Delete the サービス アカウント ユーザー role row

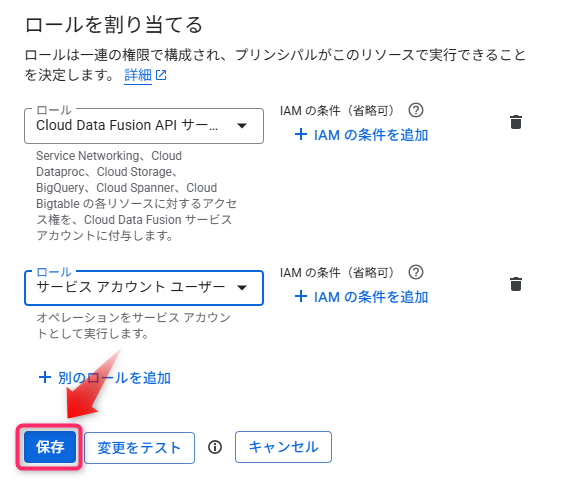click(x=516, y=284)
